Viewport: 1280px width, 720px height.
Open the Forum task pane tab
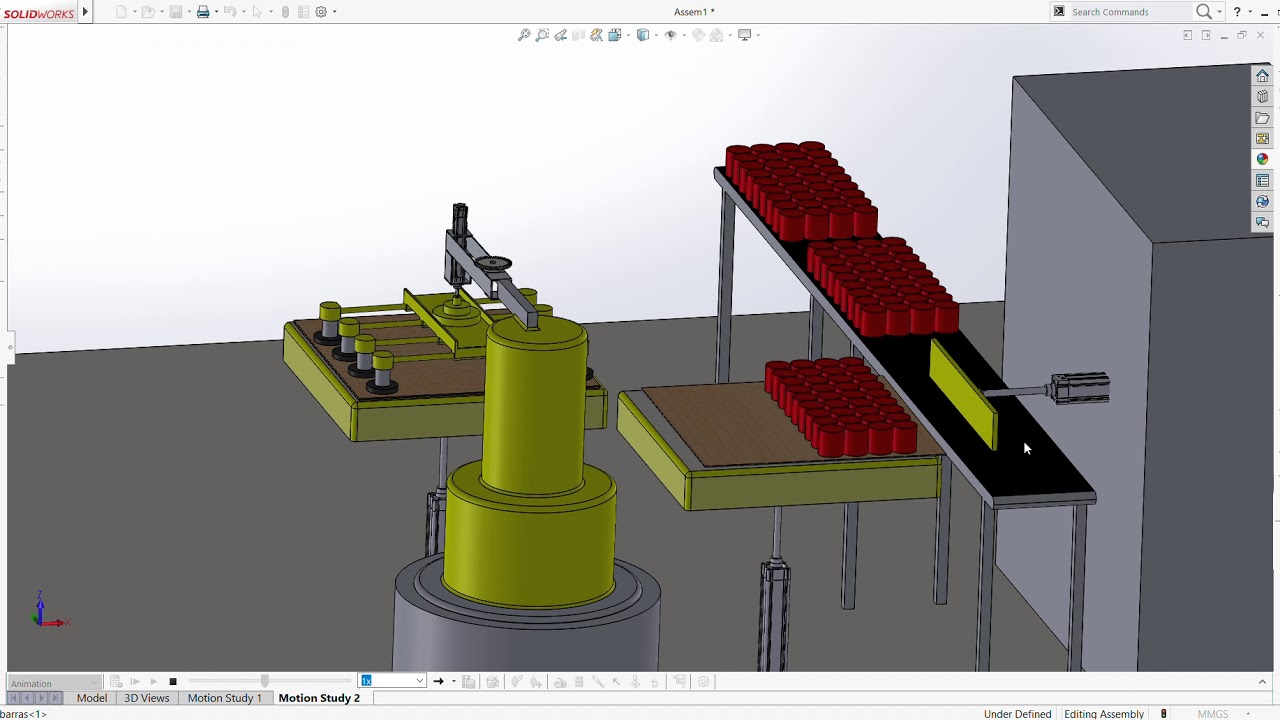click(1262, 222)
